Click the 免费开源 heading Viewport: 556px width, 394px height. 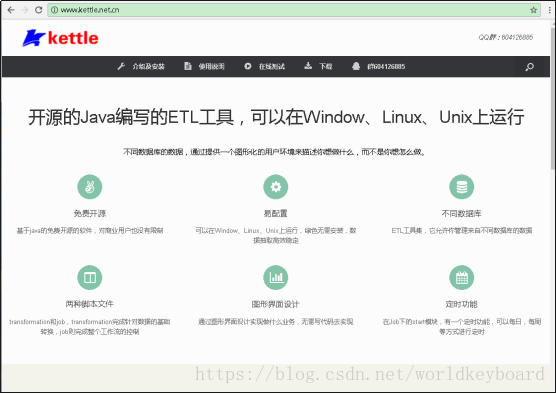pyautogui.click(x=90, y=213)
